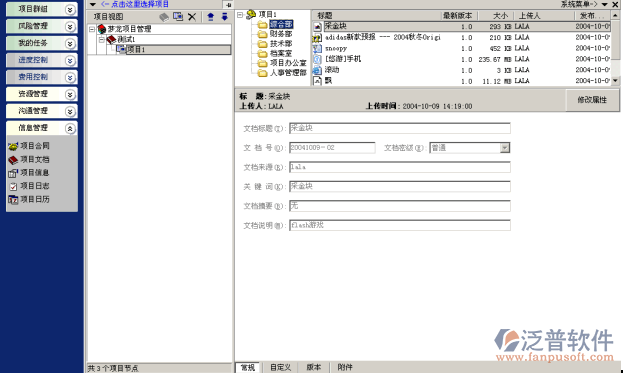Expand the 风险管理 sidebar section
Image resolution: width=624 pixels, height=373 pixels.
[x=70, y=27]
